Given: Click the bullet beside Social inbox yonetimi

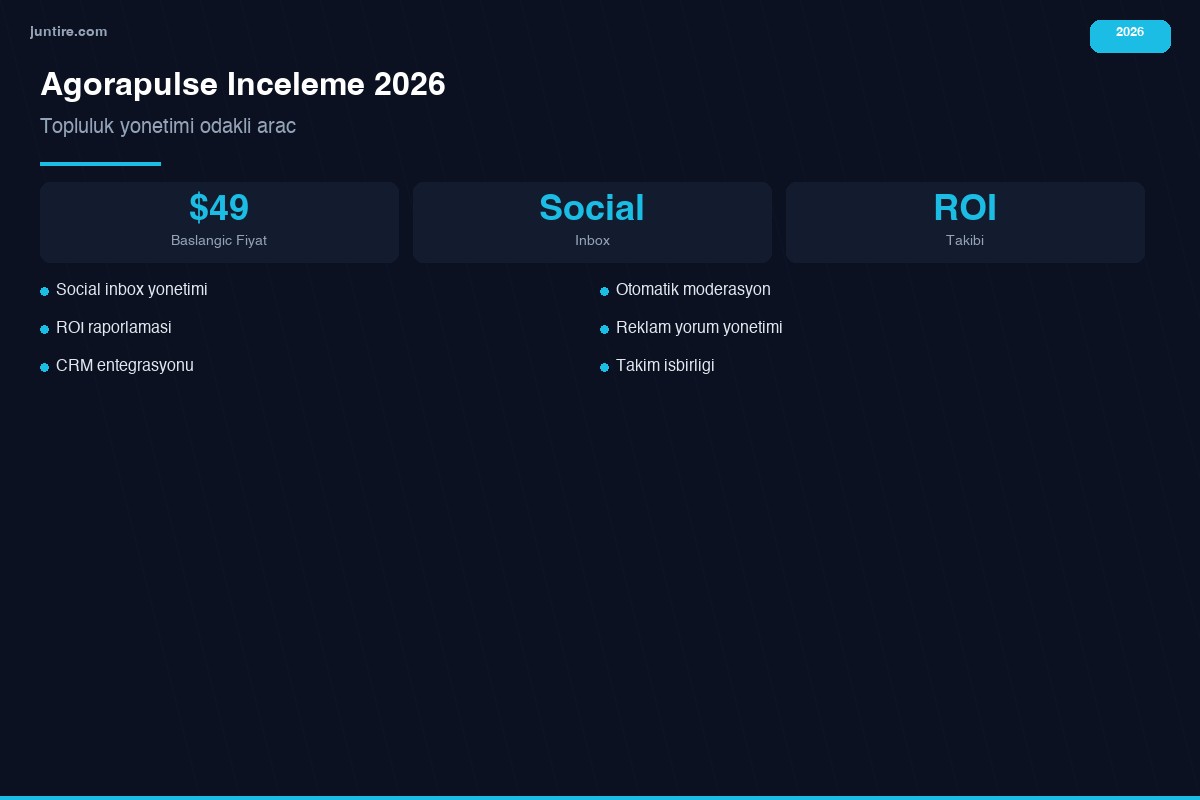Looking at the screenshot, I should [x=44, y=291].
